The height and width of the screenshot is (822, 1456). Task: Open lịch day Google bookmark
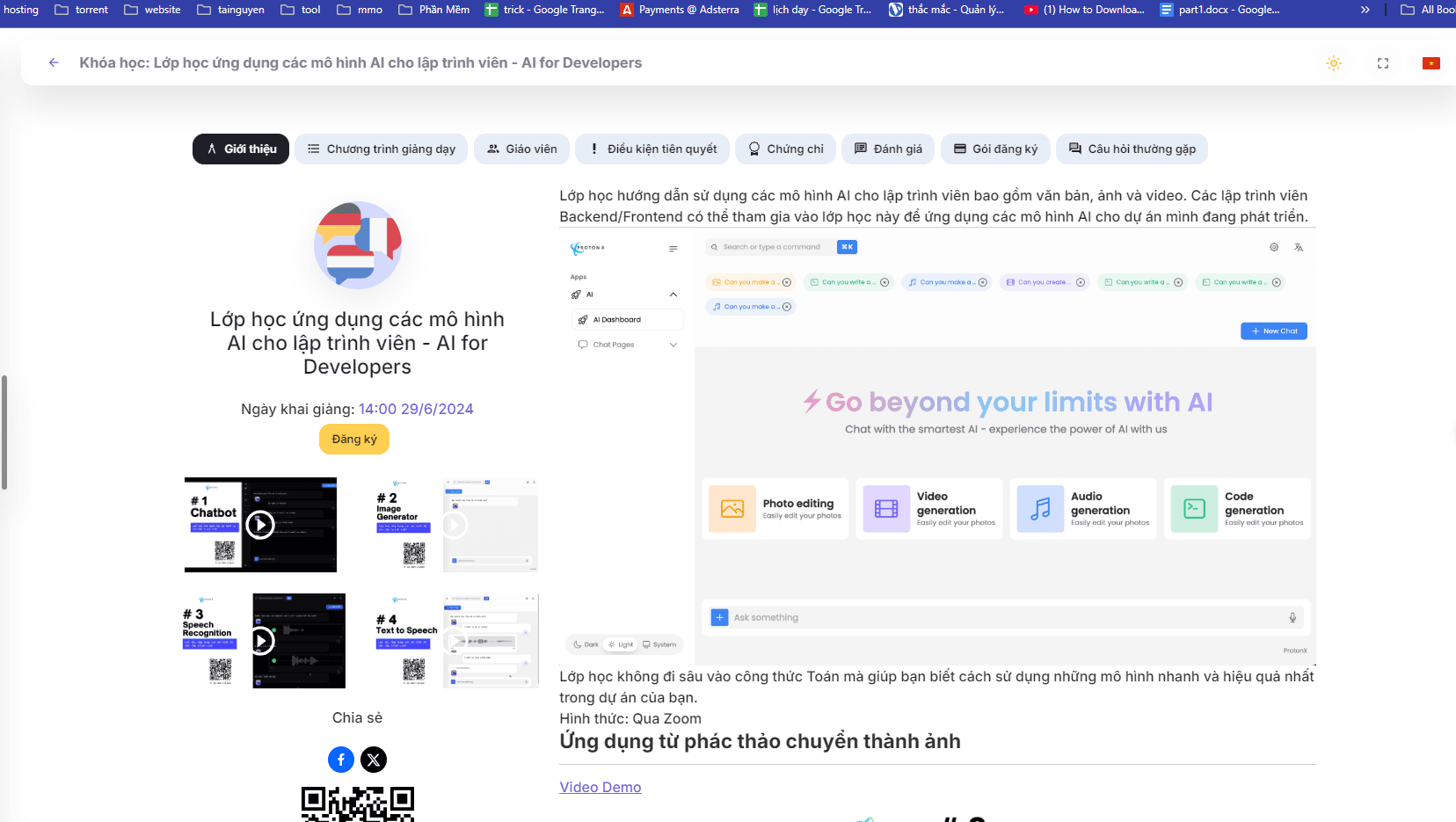tap(813, 10)
